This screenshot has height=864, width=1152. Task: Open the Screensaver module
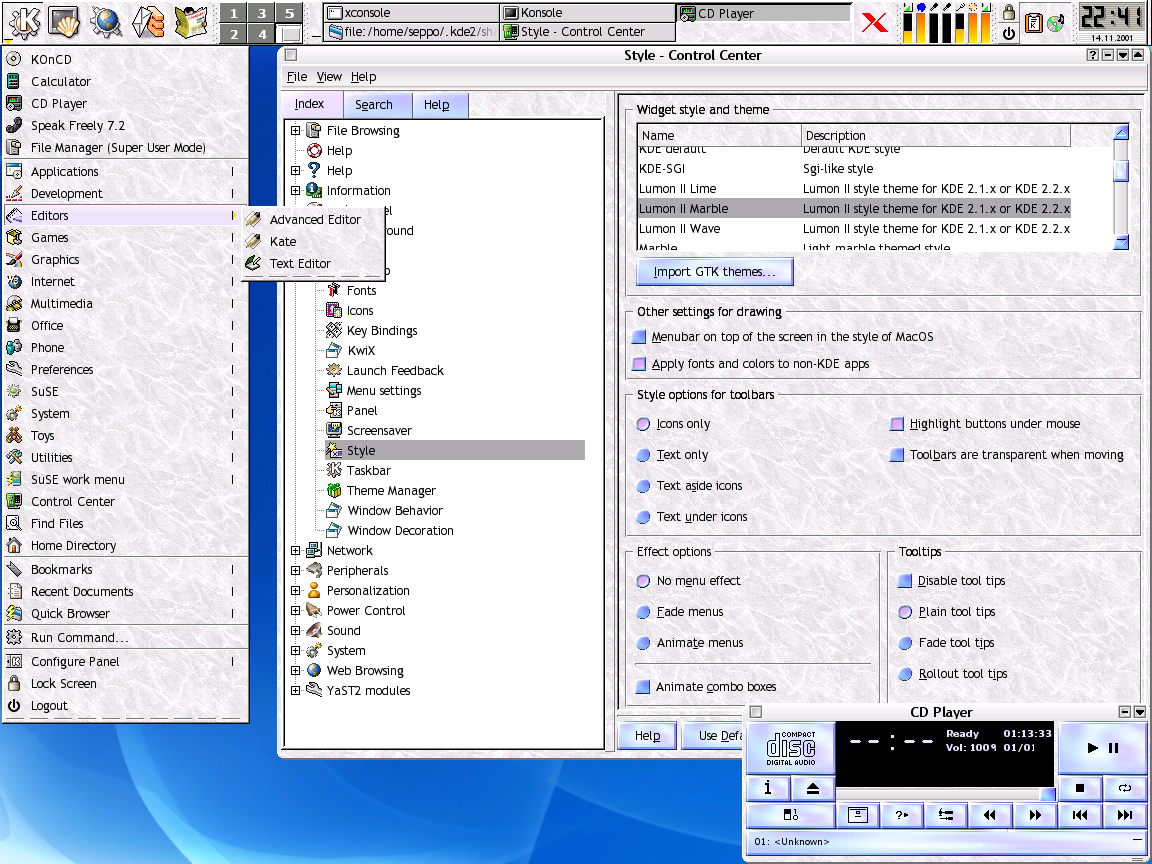coord(378,431)
